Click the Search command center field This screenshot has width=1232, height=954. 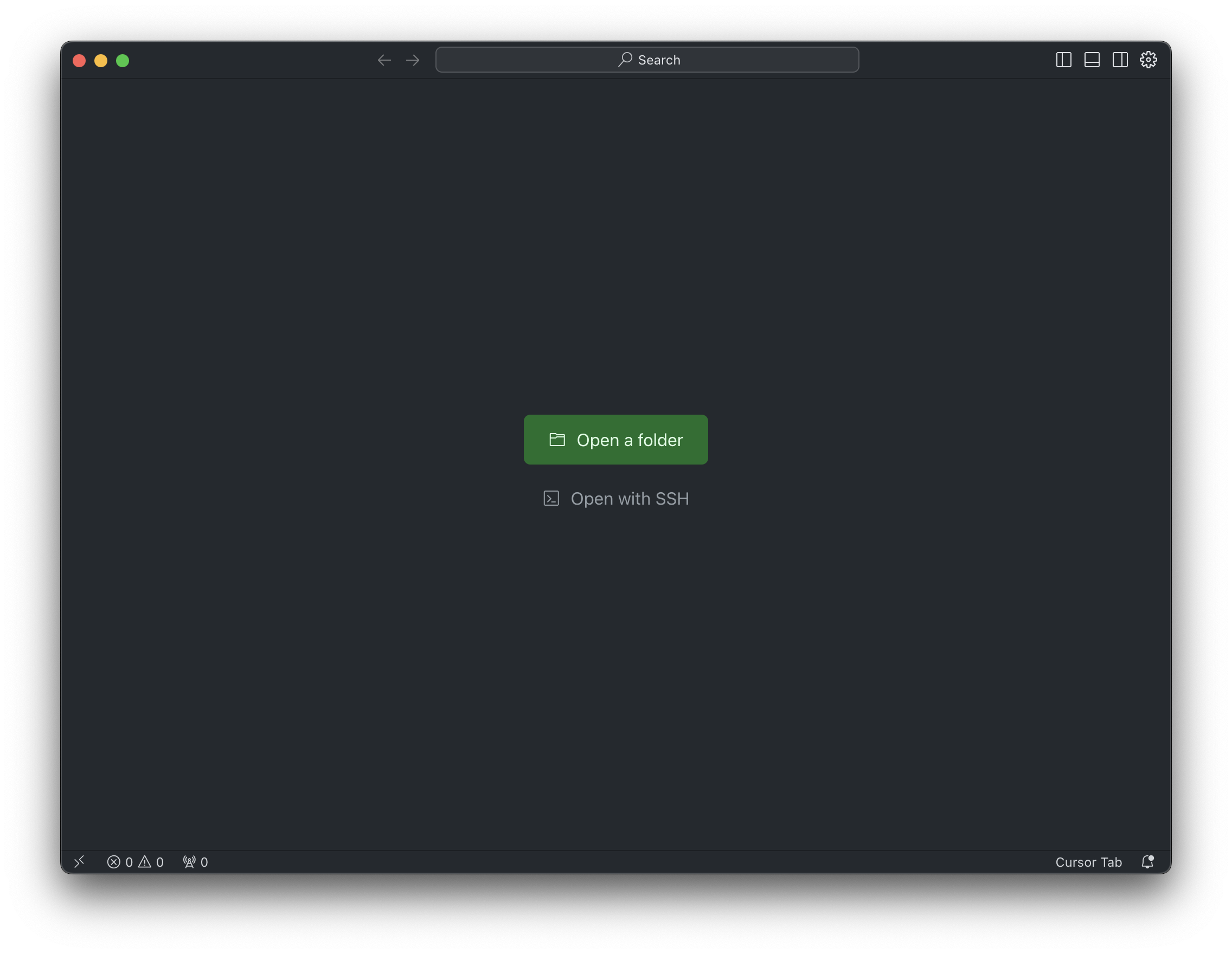[x=647, y=60]
